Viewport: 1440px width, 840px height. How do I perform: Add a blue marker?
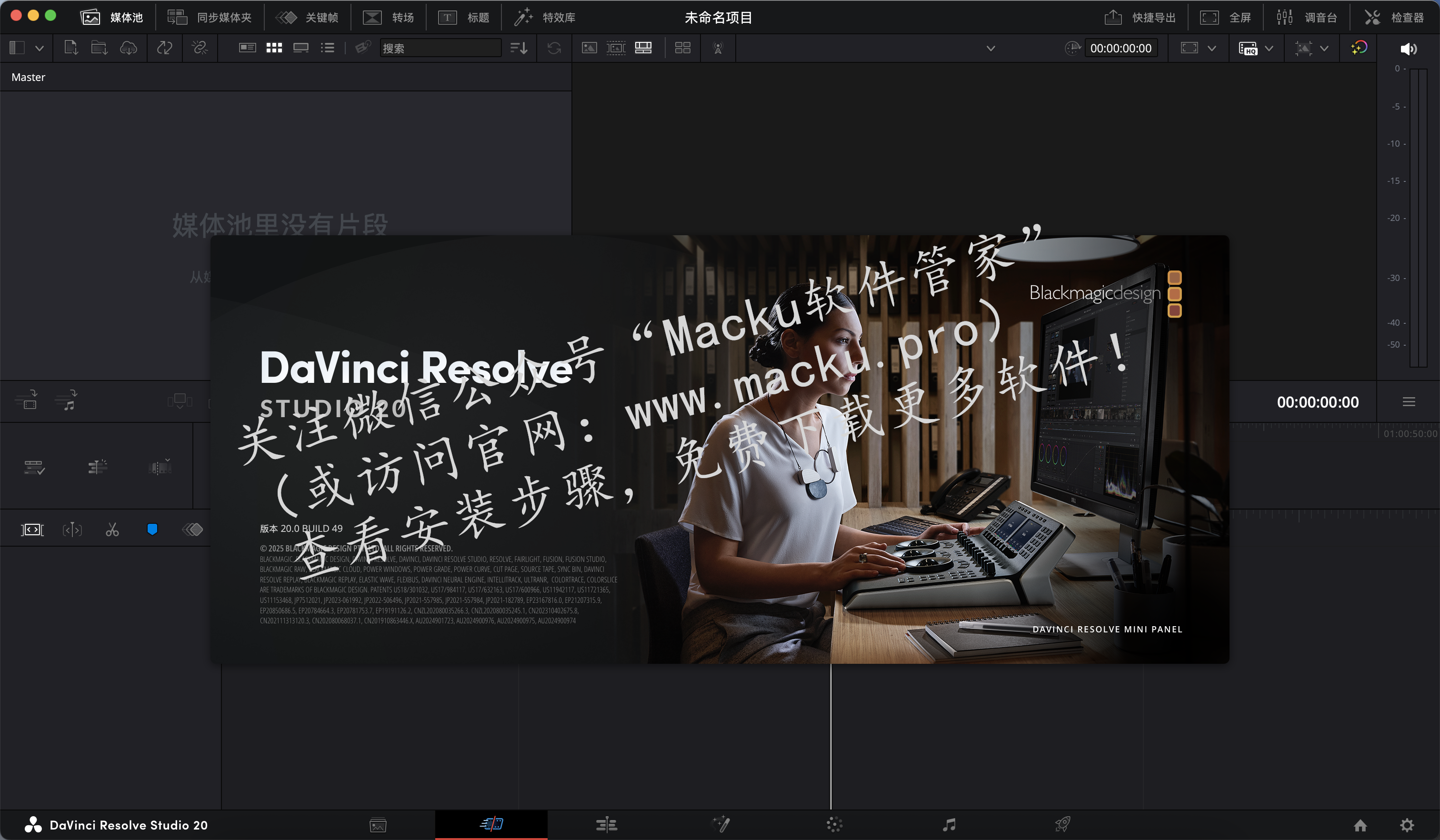152,529
